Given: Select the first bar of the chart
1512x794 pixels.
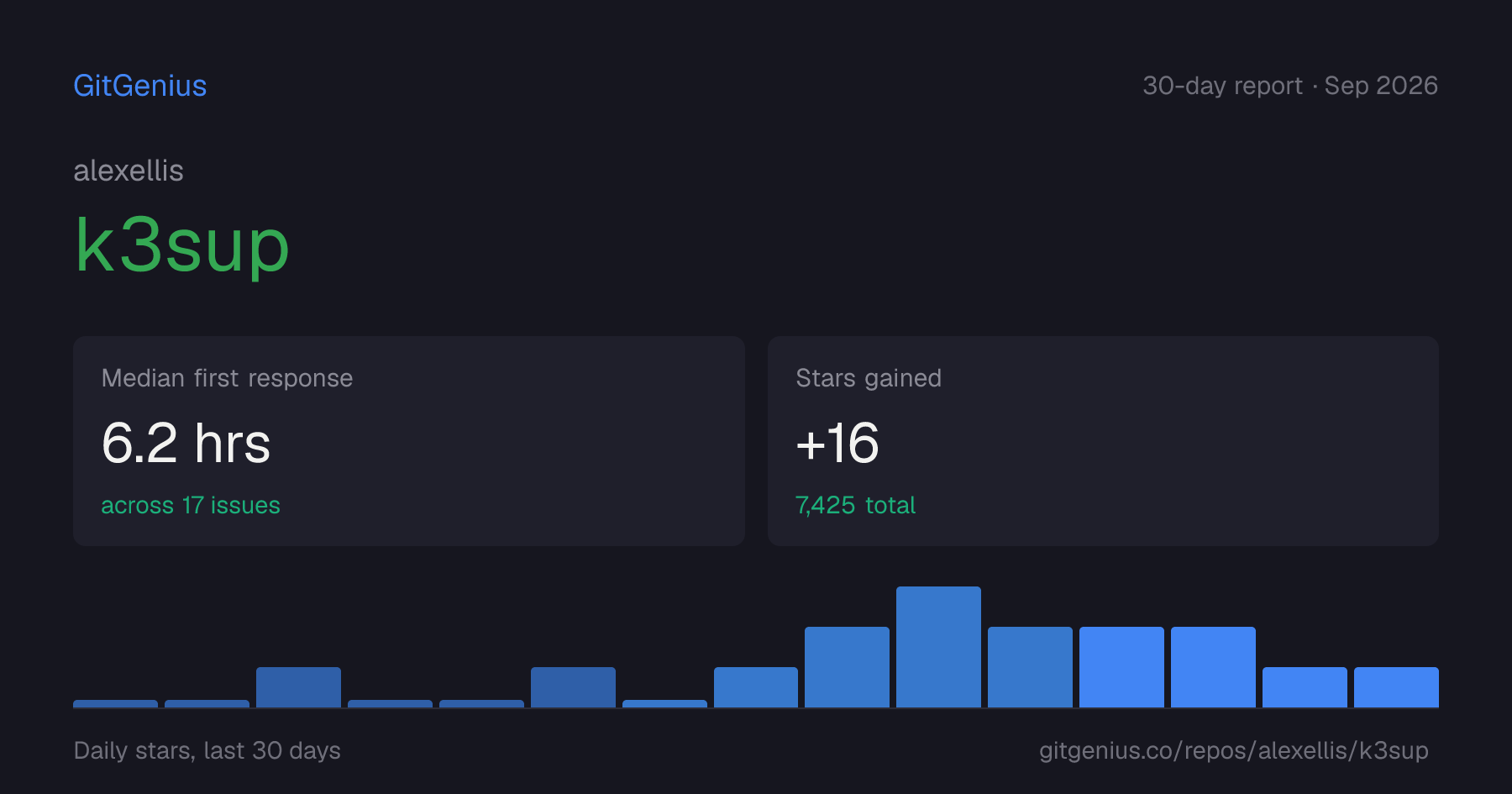Looking at the screenshot, I should [115, 703].
